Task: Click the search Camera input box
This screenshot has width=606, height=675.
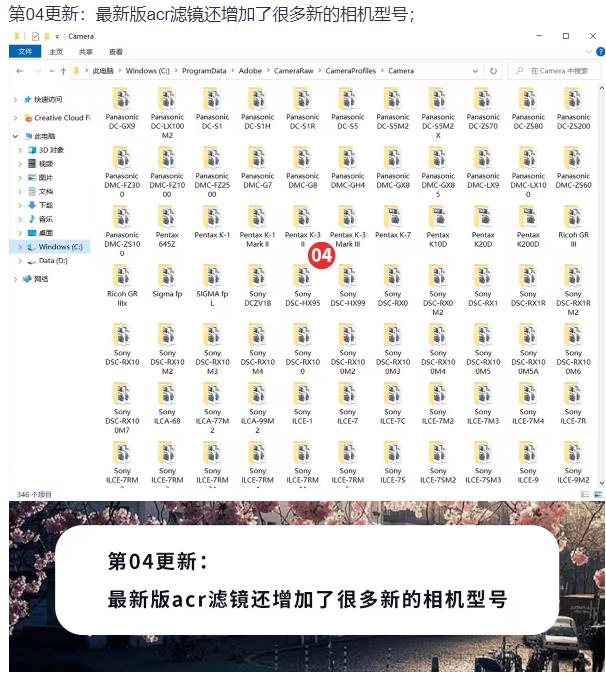Action: 554,71
